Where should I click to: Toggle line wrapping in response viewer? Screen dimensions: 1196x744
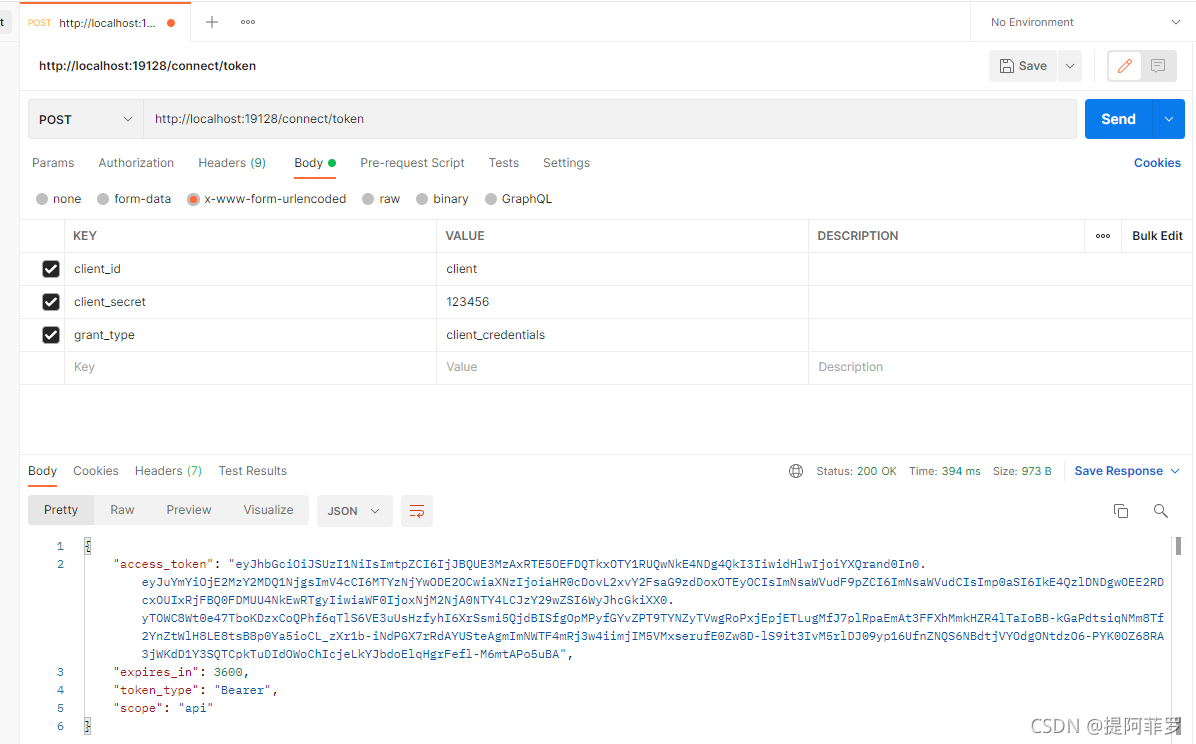(417, 510)
